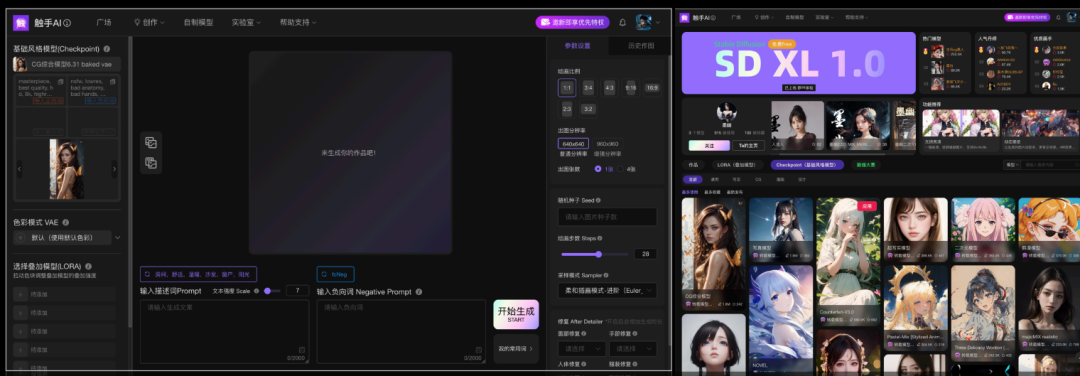Select the 1:1 aspect ratio
Image resolution: width=1080 pixels, height=376 pixels.
coord(567,88)
